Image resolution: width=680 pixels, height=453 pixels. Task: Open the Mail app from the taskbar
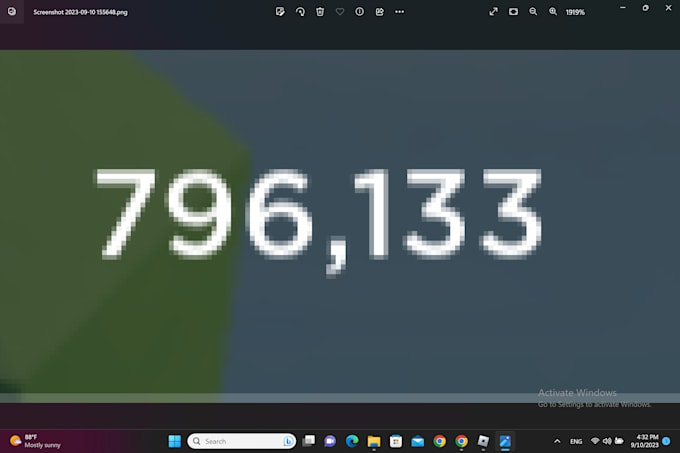pos(418,441)
